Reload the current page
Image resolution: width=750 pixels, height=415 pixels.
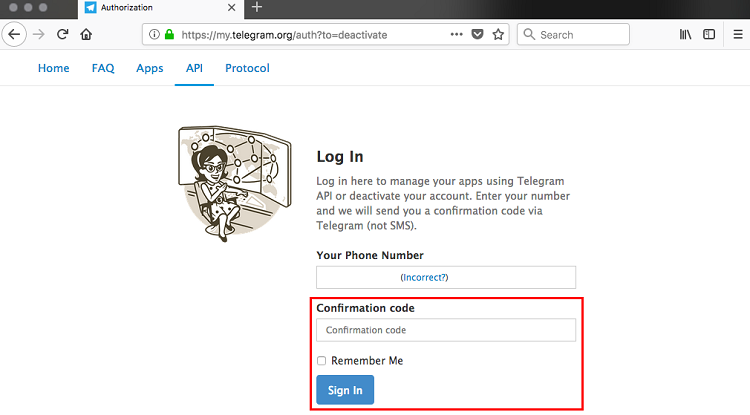click(62, 34)
